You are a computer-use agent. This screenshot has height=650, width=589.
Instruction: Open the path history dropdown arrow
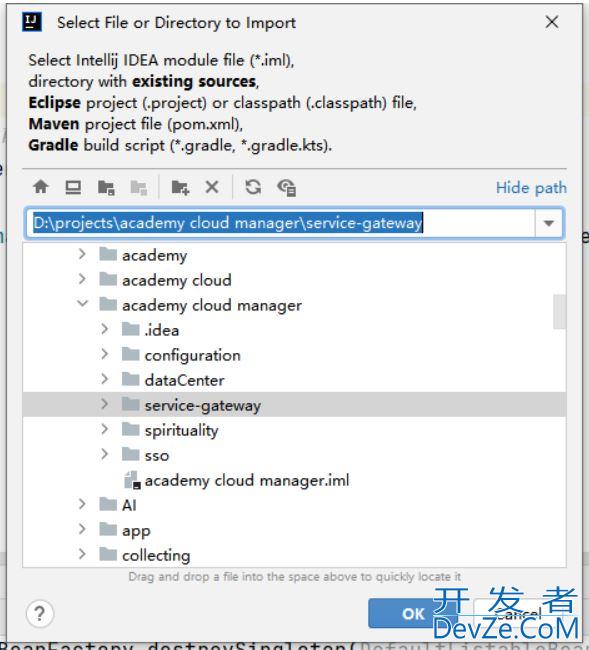point(549,223)
